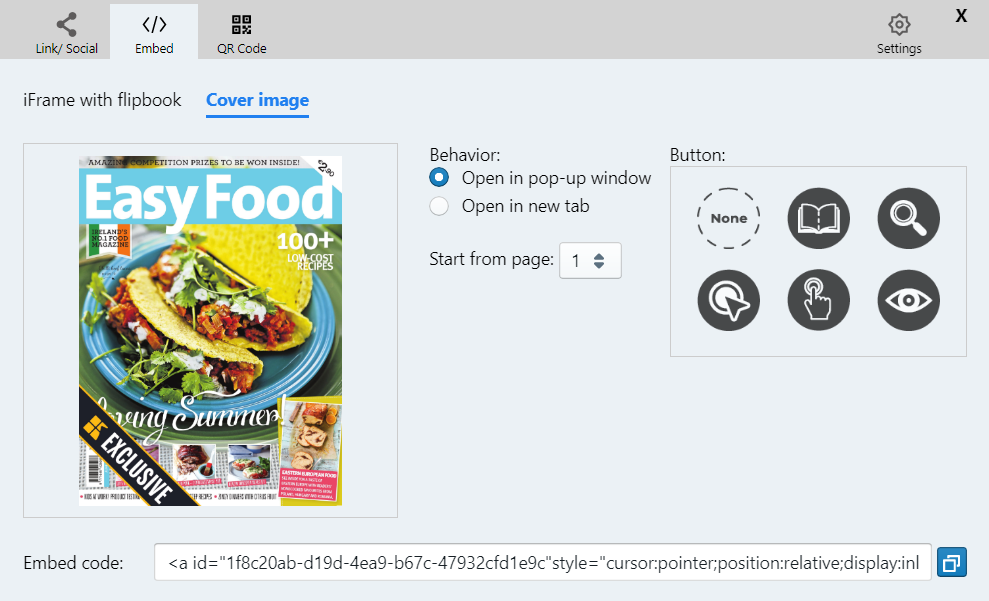Open the Start from page selector
This screenshot has width=989, height=601.
pos(590,260)
